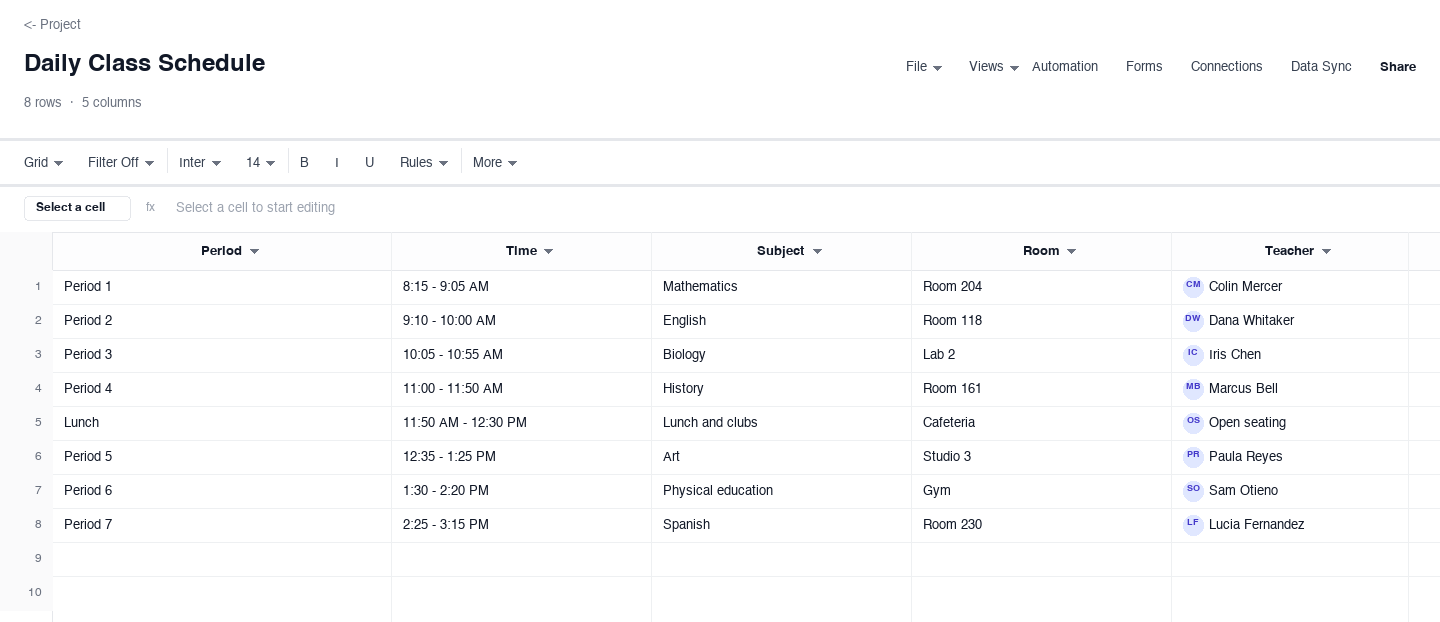1440x622 pixels.
Task: Click the Daily Class Schedule title
Action: click(144, 63)
